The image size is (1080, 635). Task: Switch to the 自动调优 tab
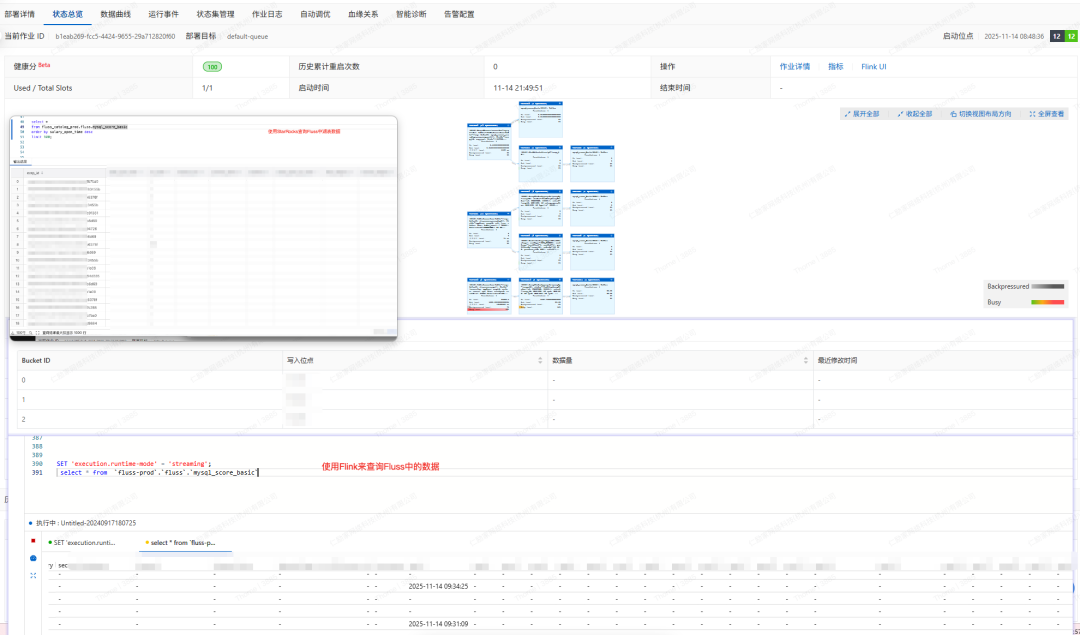[315, 14]
